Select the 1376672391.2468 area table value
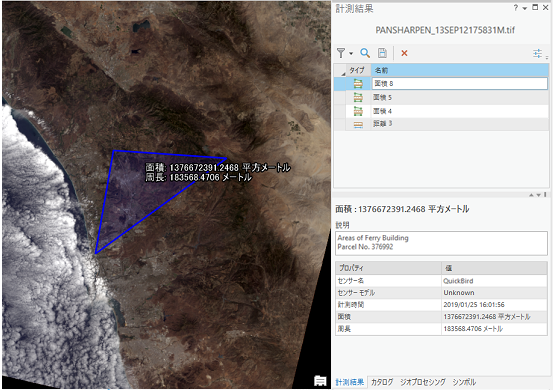 [487, 317]
